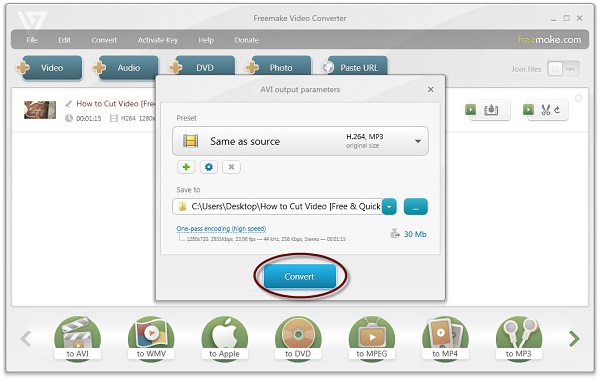
Task: Click the Save to file path field
Action: click(x=278, y=207)
